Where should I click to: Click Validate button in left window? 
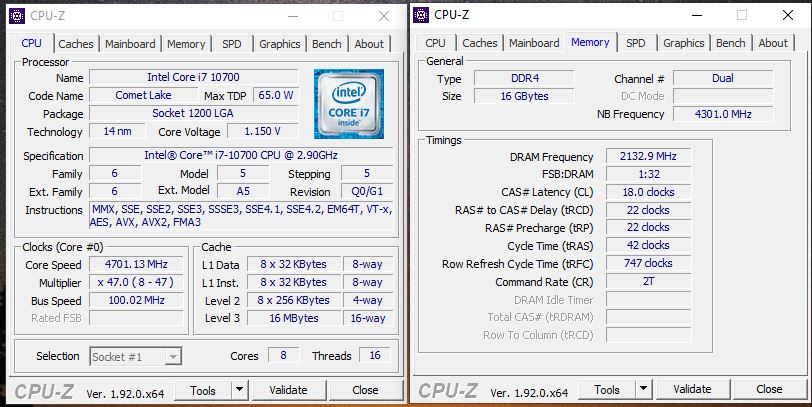pyautogui.click(x=288, y=390)
